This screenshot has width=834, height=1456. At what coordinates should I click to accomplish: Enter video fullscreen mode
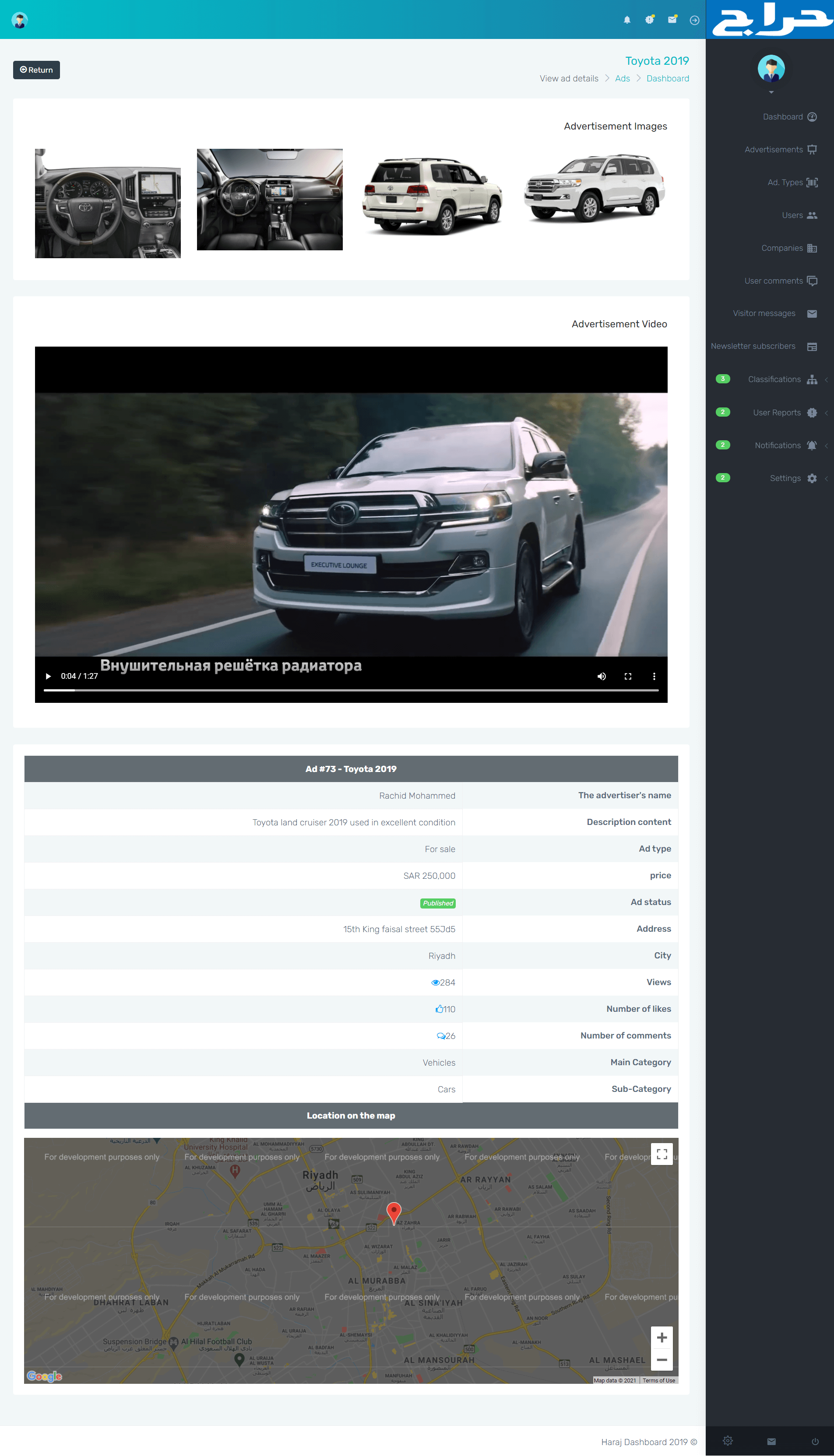[628, 676]
